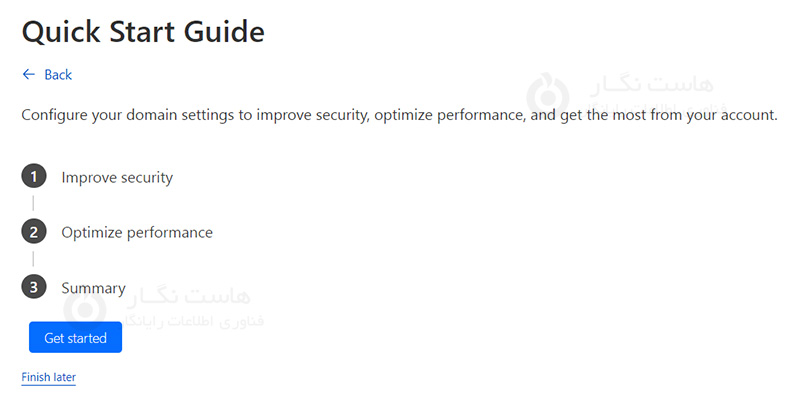This screenshot has width=790, height=404.
Task: Select the step 1 number circle
Action: tap(33, 177)
